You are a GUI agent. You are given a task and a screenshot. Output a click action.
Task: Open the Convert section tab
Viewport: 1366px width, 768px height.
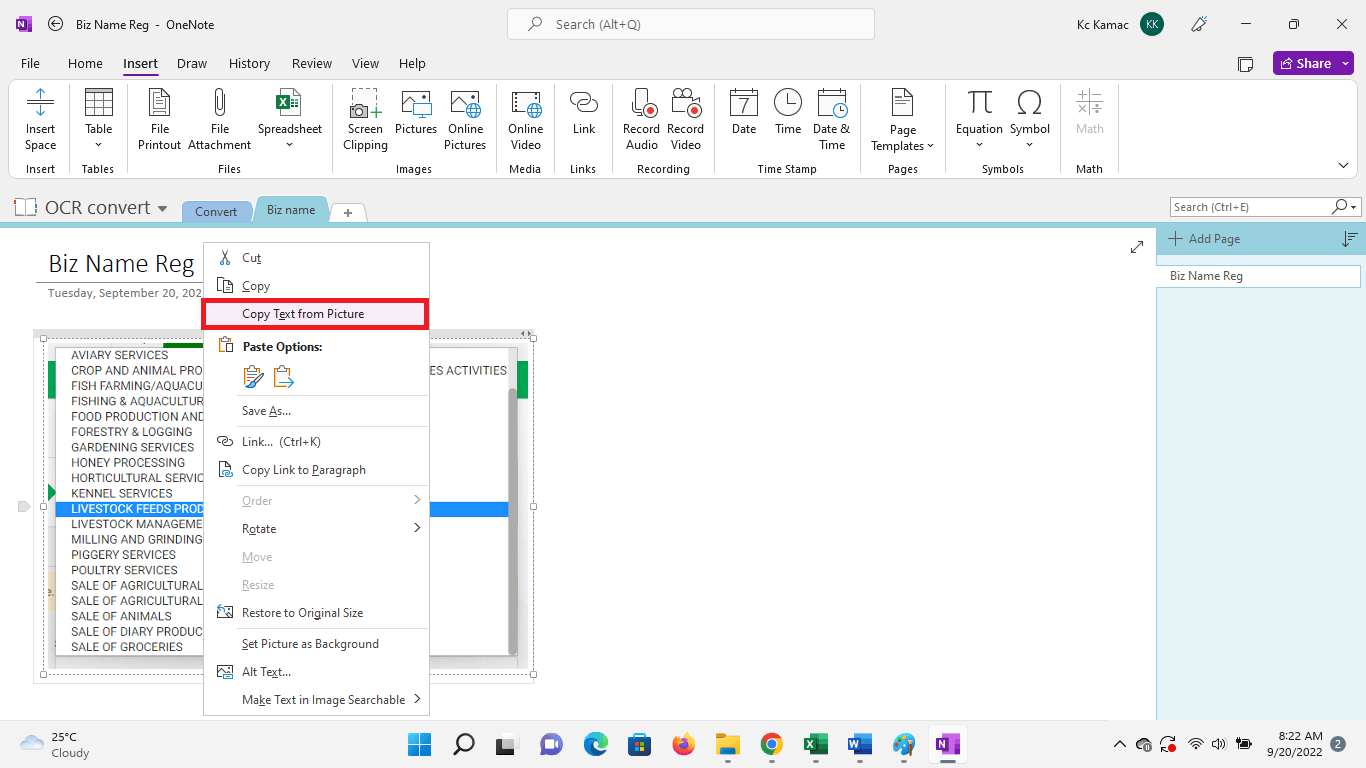(216, 211)
